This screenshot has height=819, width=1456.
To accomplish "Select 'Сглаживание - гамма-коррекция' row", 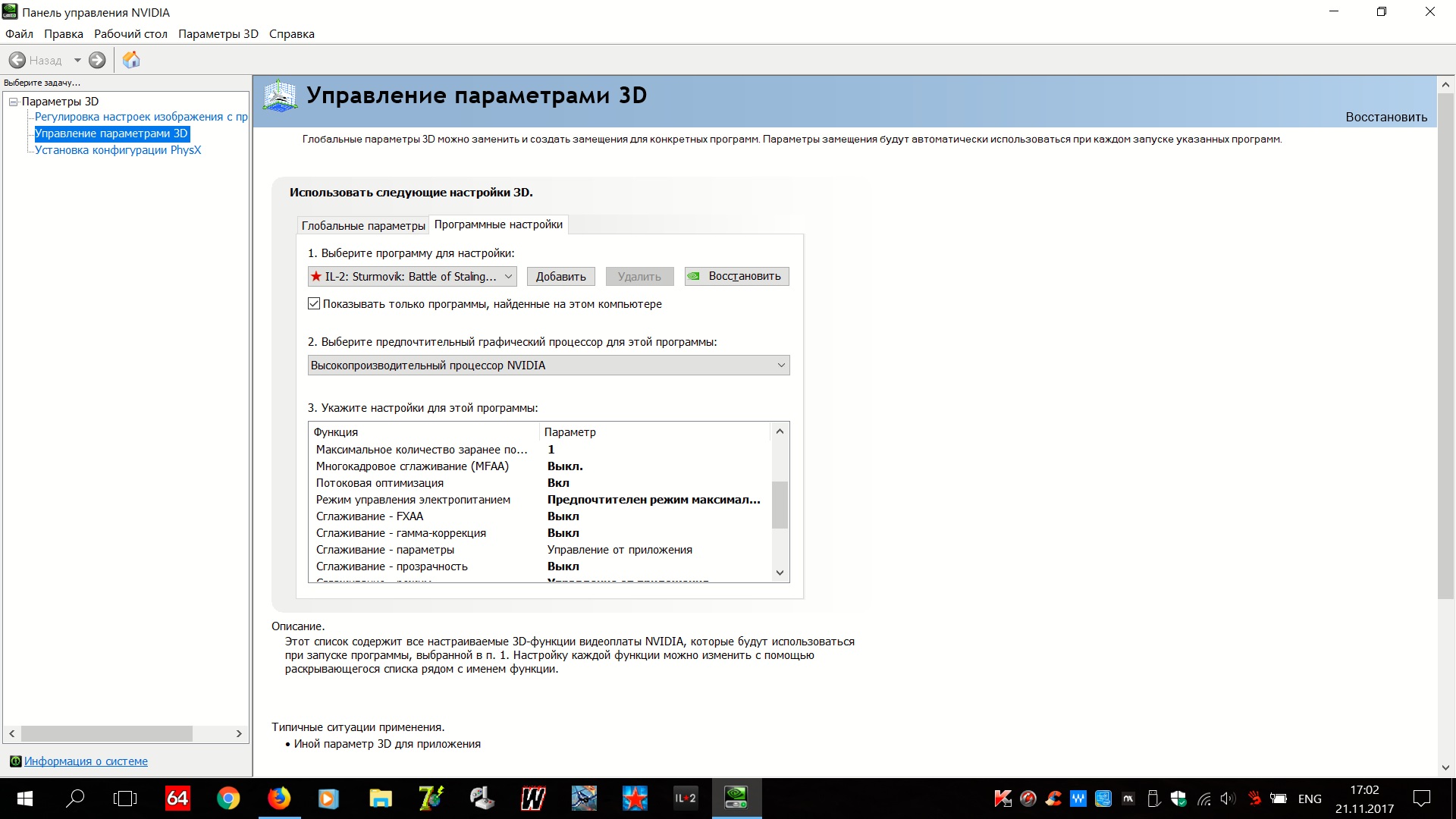I will coord(540,533).
